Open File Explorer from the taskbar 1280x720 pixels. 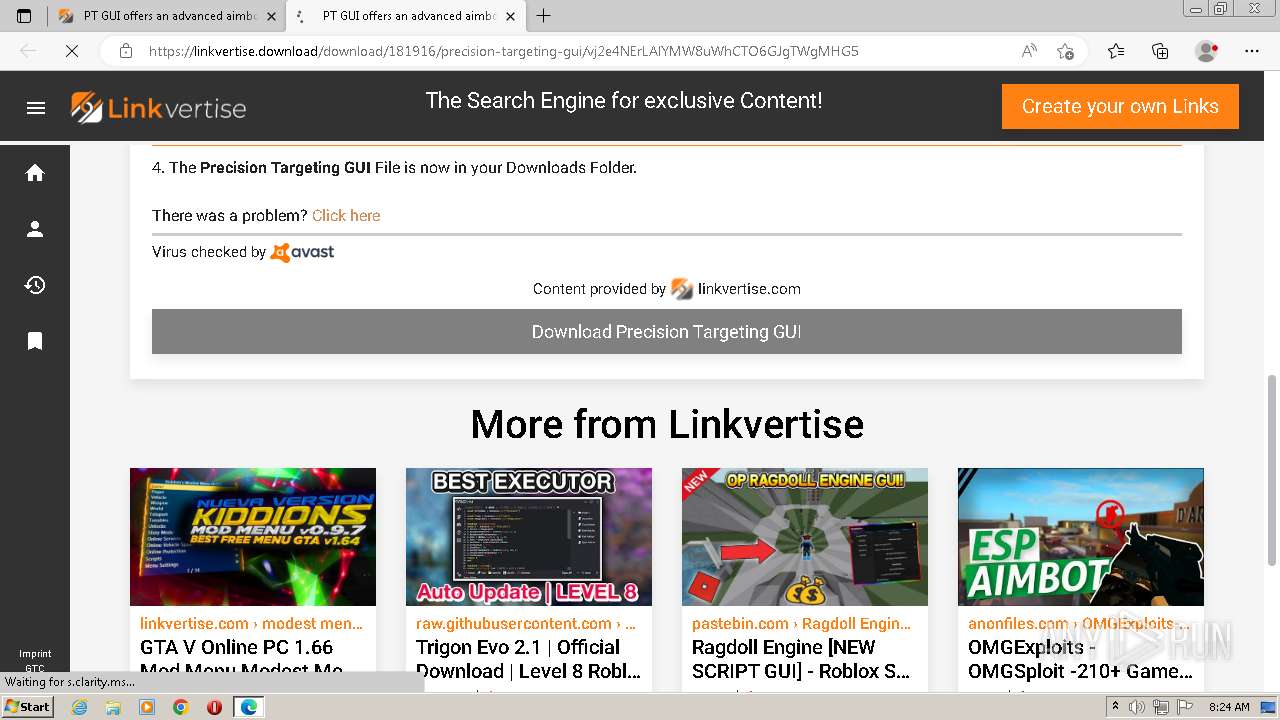(113, 707)
